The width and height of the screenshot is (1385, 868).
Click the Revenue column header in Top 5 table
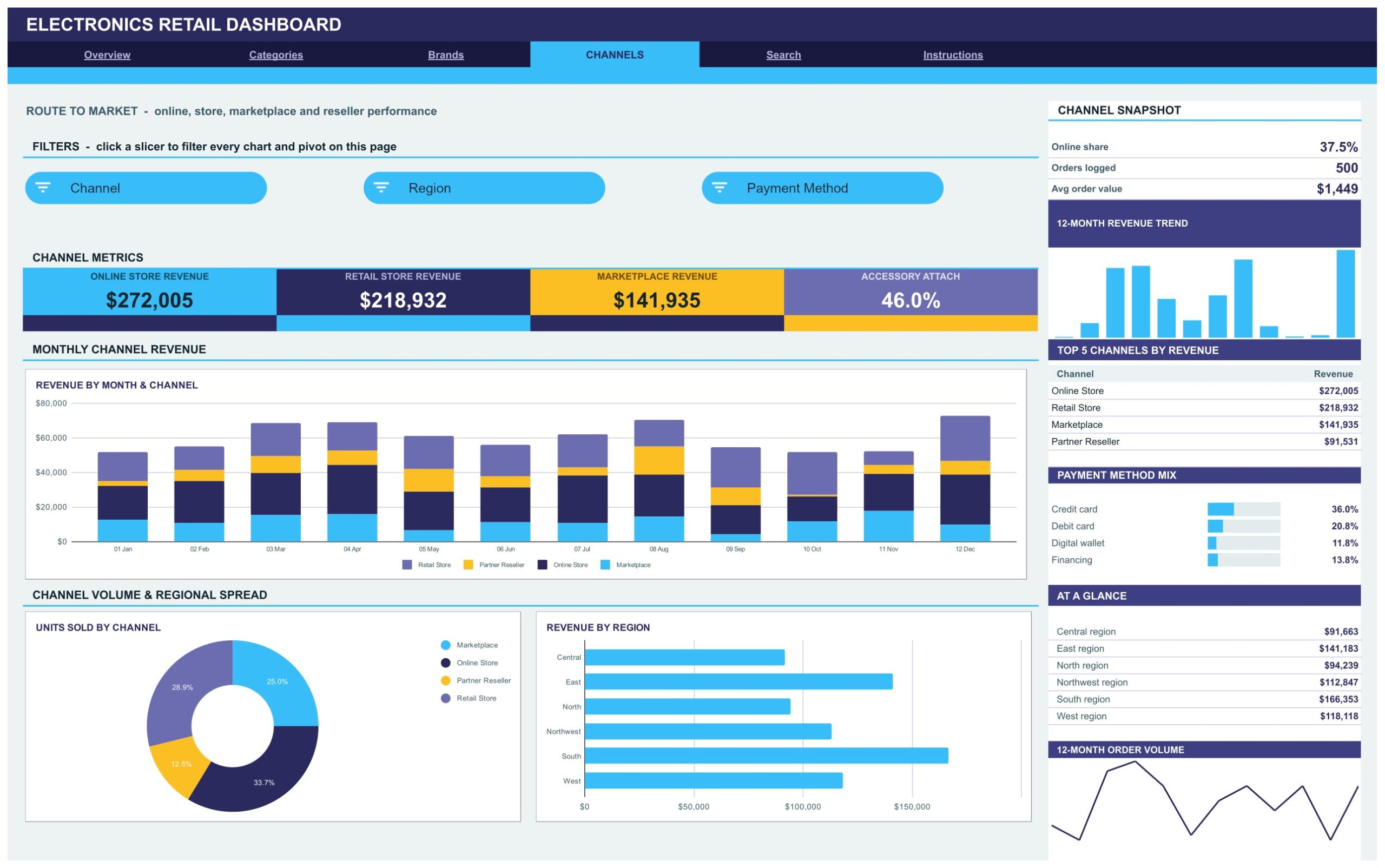tap(1333, 374)
